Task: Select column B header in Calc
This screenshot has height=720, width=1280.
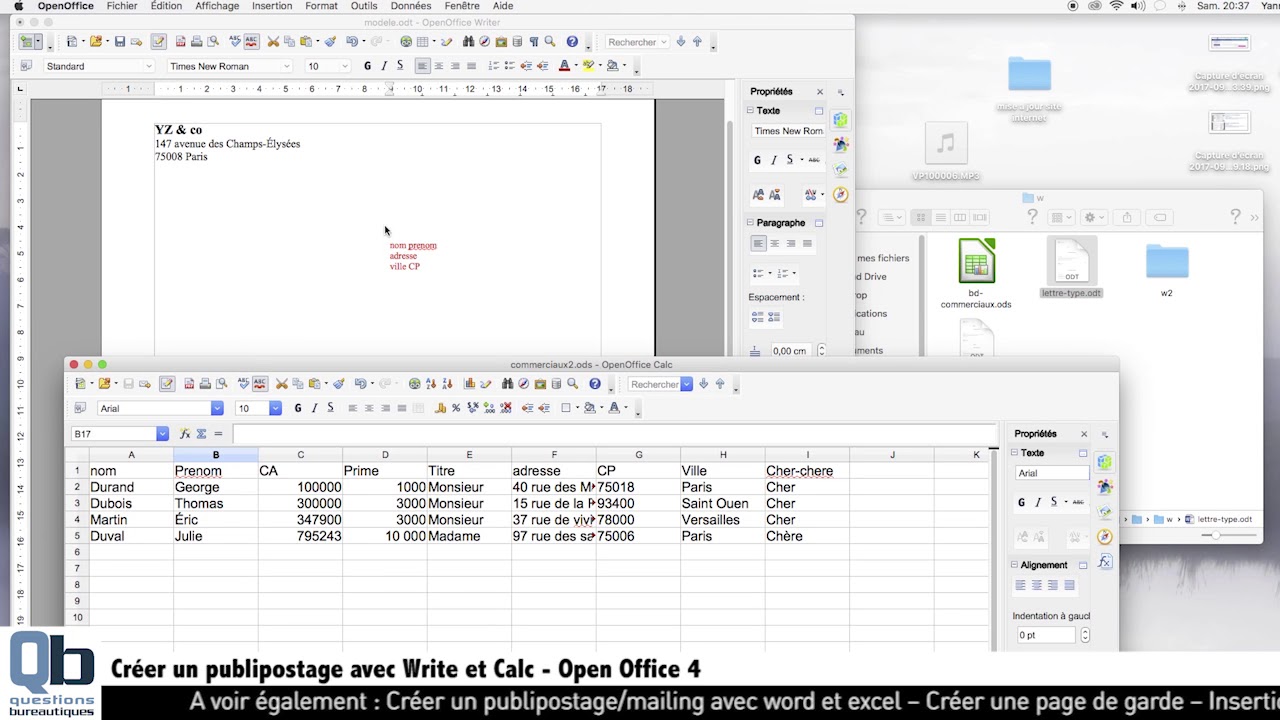Action: click(x=215, y=455)
